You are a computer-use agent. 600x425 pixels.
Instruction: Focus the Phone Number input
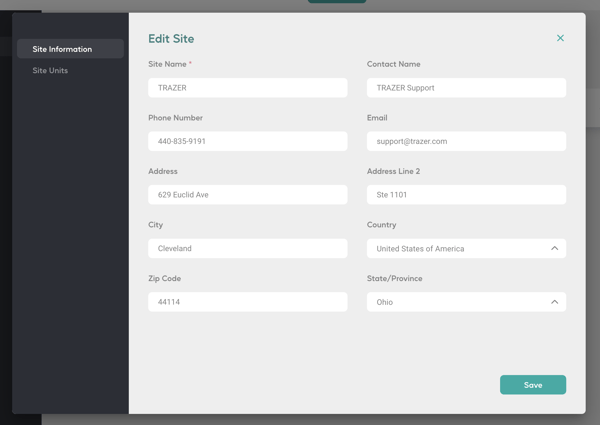pos(248,141)
